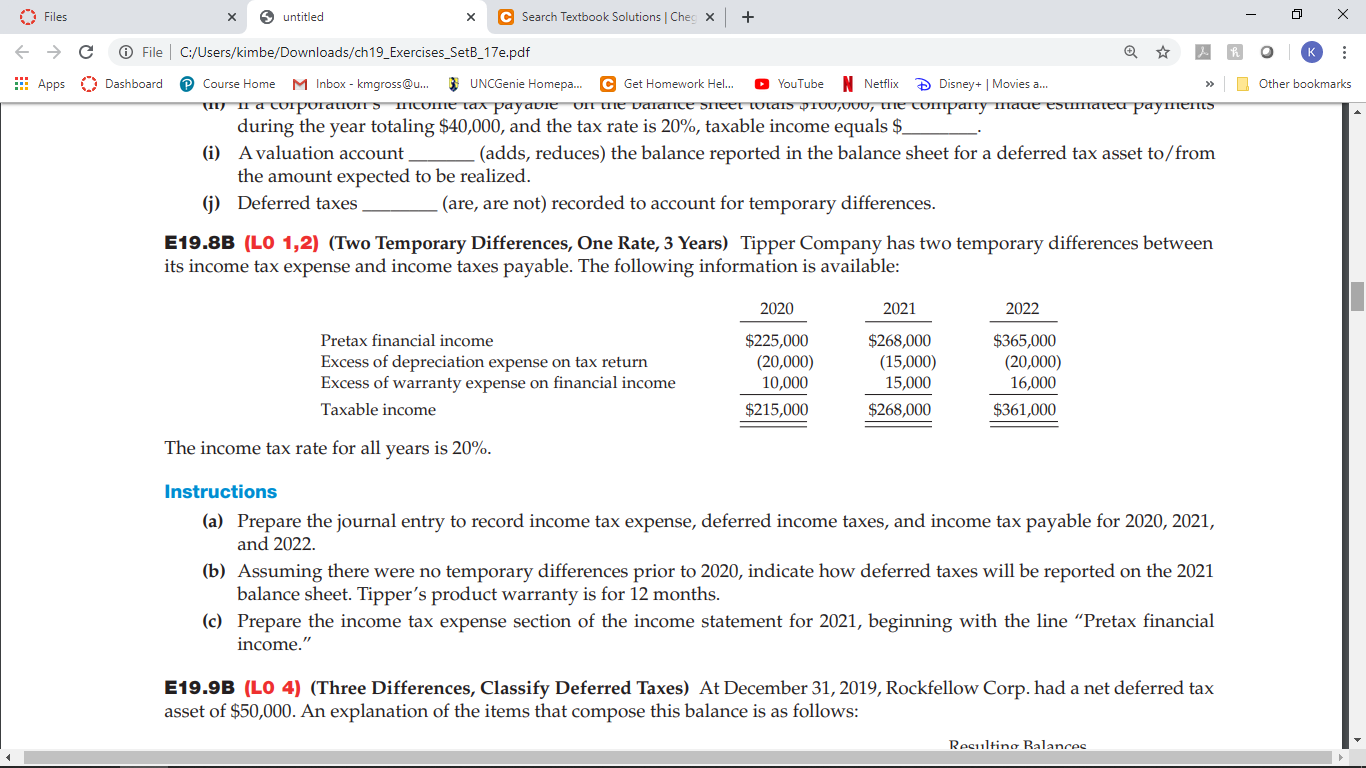Click the (LO 4) learning objective label

pyautogui.click(x=274, y=688)
